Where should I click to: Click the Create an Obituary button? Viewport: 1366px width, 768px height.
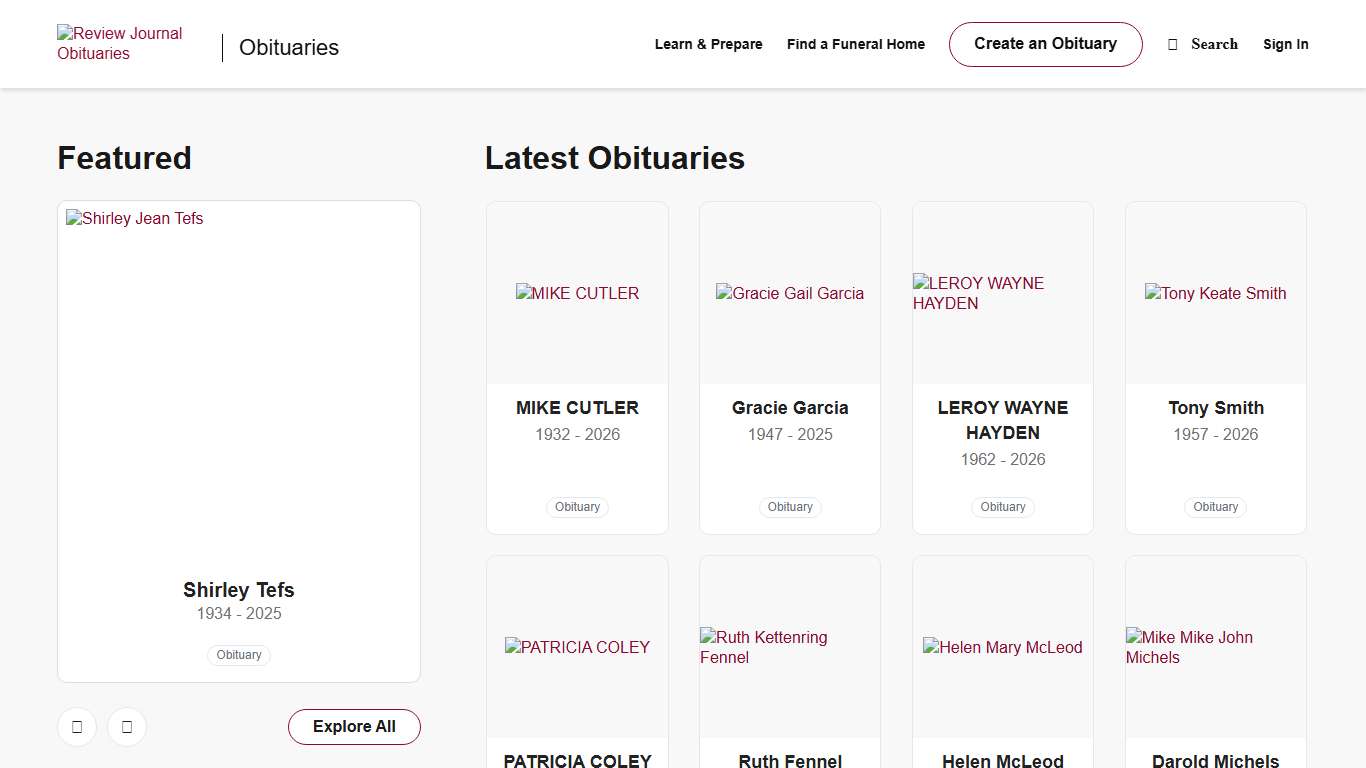pos(1045,44)
